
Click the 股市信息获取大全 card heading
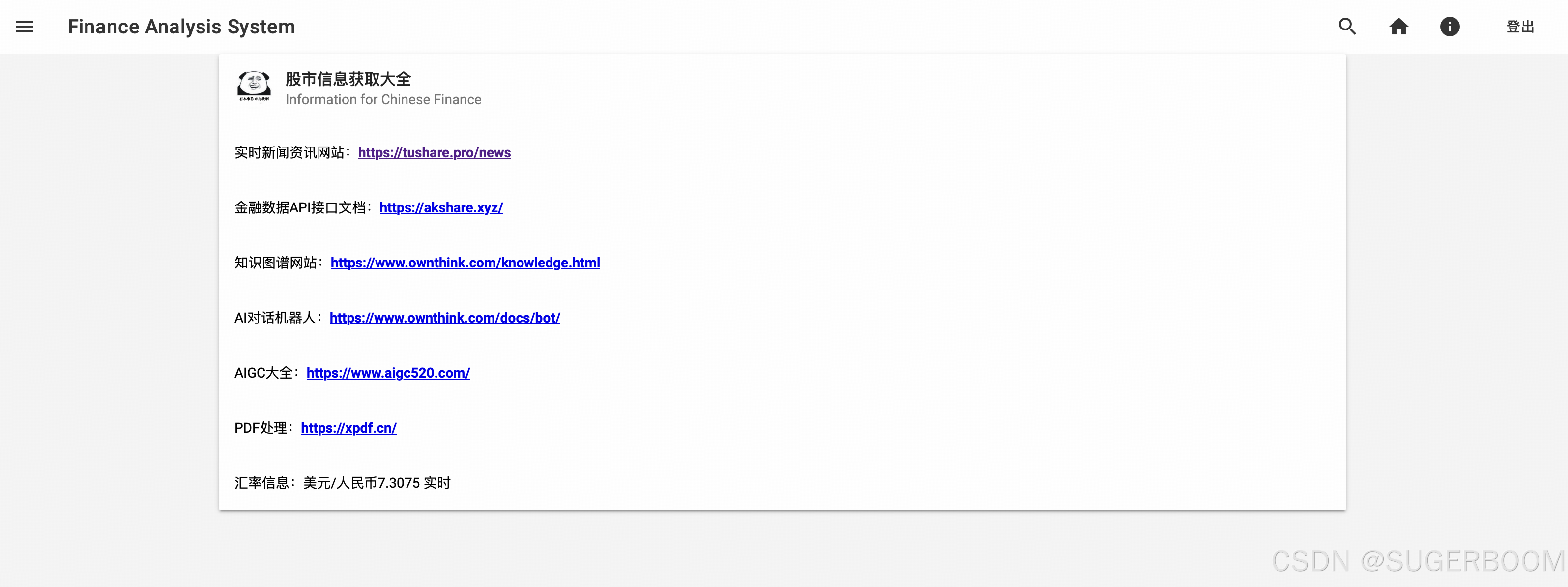click(x=348, y=79)
